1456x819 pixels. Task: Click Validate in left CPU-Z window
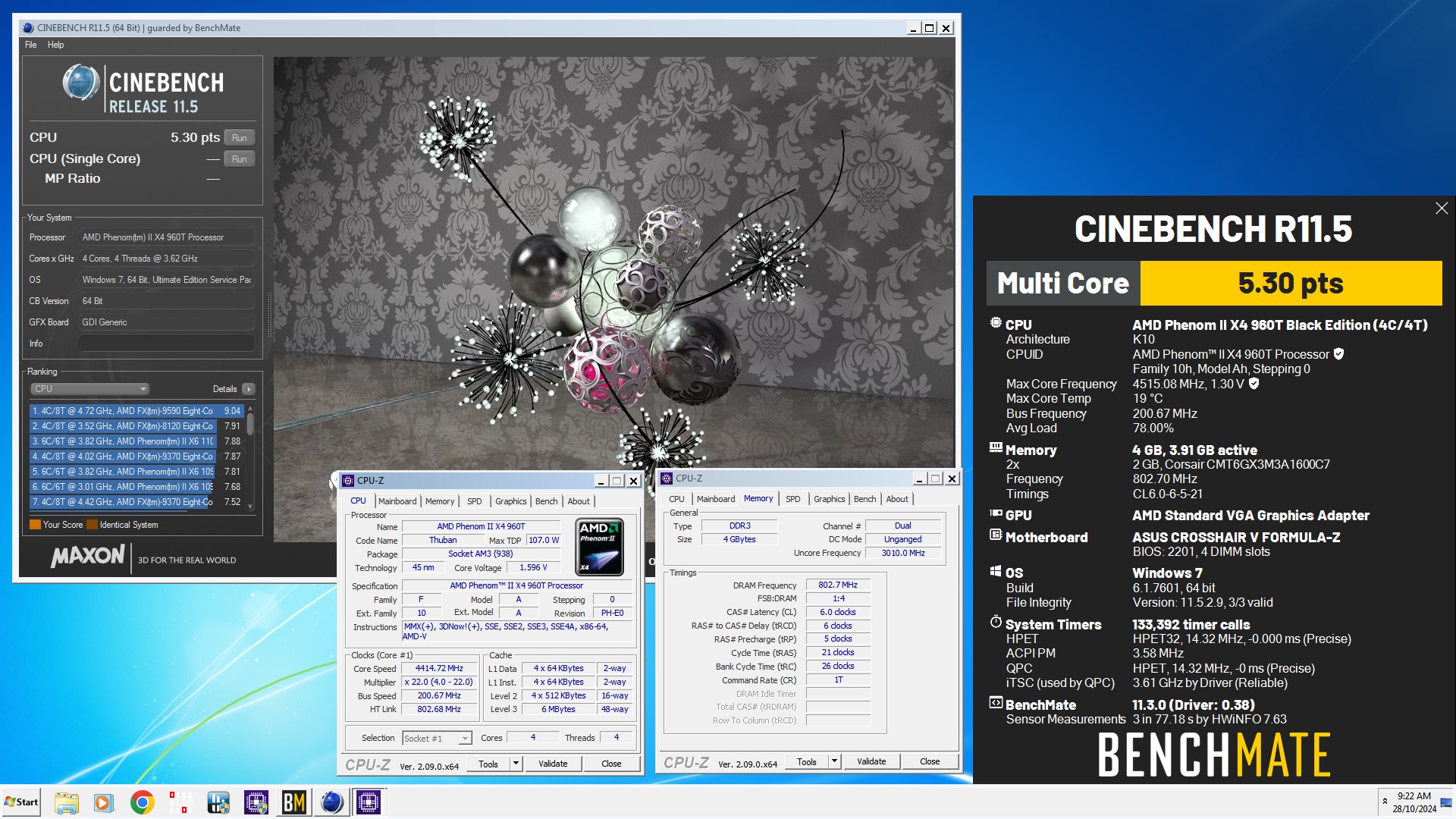pos(553,764)
